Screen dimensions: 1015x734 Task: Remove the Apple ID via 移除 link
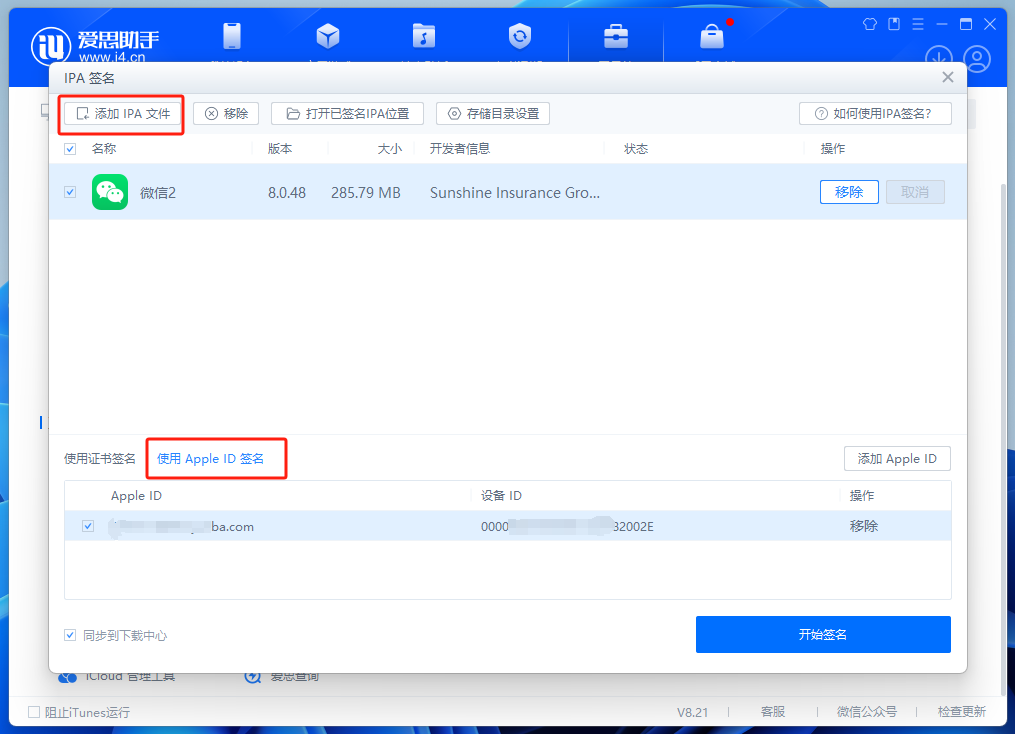point(864,526)
